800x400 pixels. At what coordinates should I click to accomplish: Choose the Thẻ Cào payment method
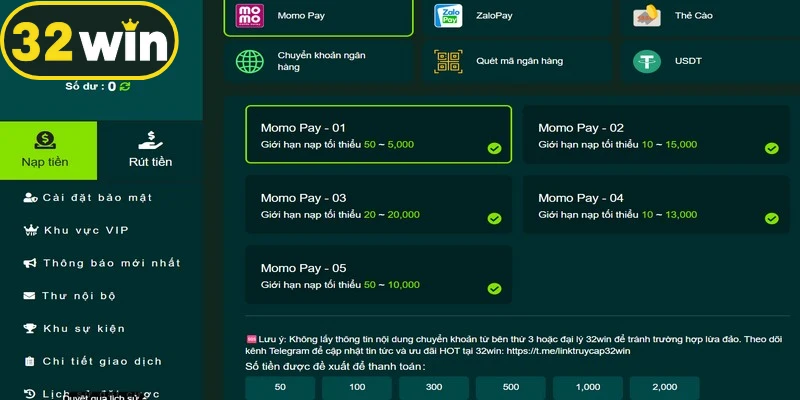[x=710, y=17]
